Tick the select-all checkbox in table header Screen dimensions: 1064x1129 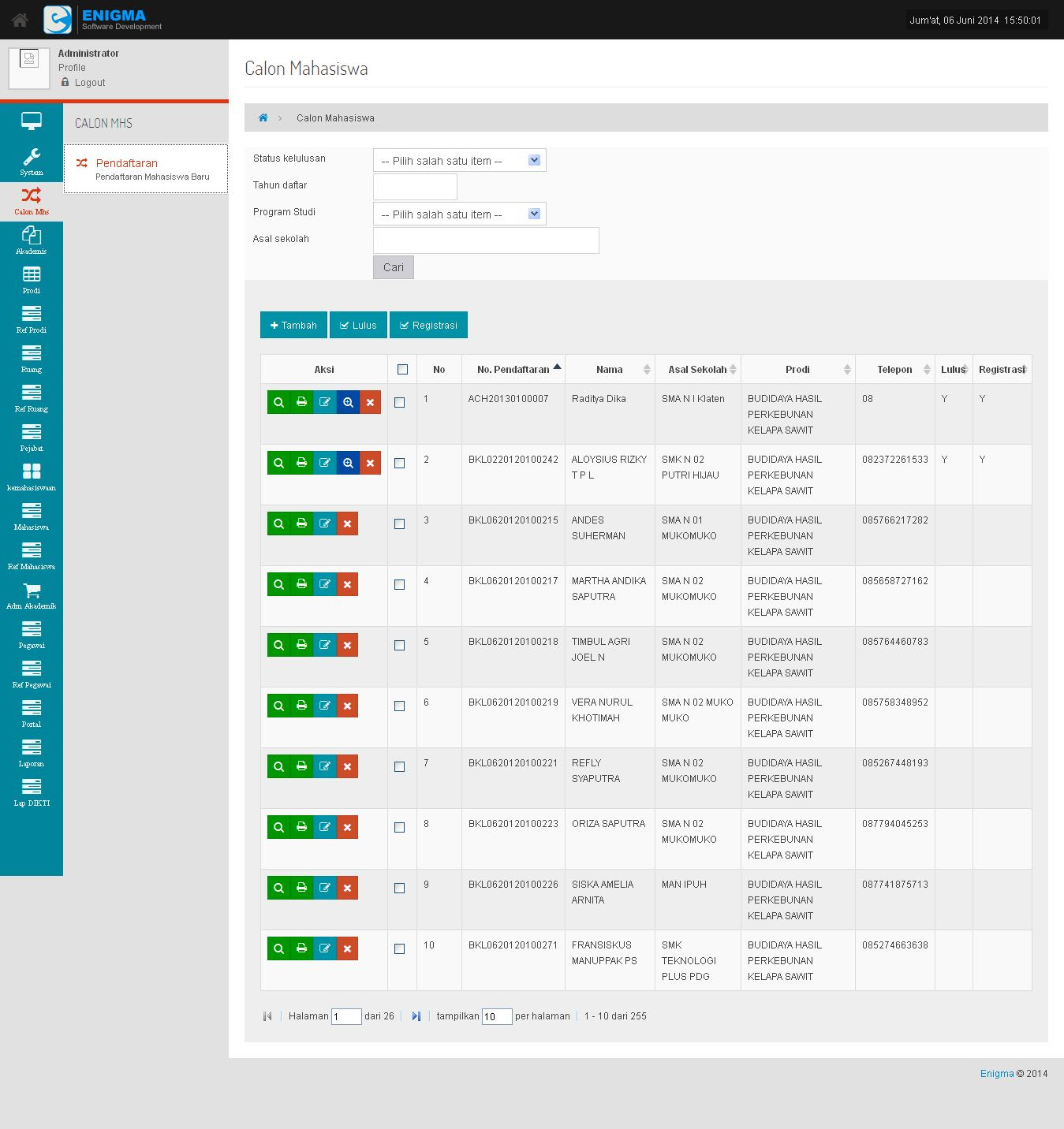click(402, 369)
